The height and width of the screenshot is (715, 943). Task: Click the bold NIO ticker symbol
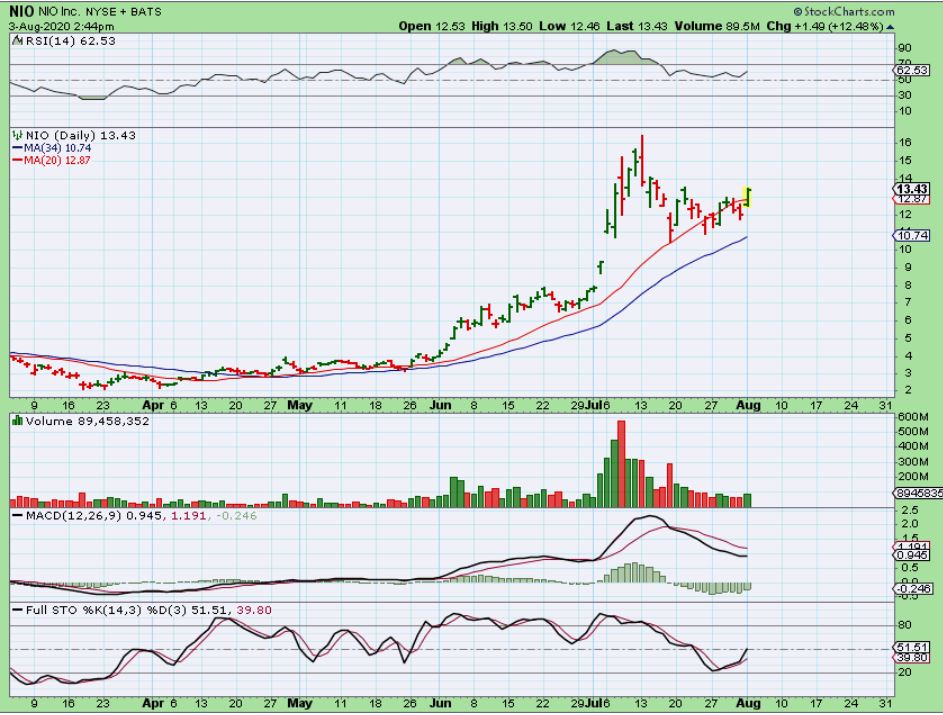point(22,11)
